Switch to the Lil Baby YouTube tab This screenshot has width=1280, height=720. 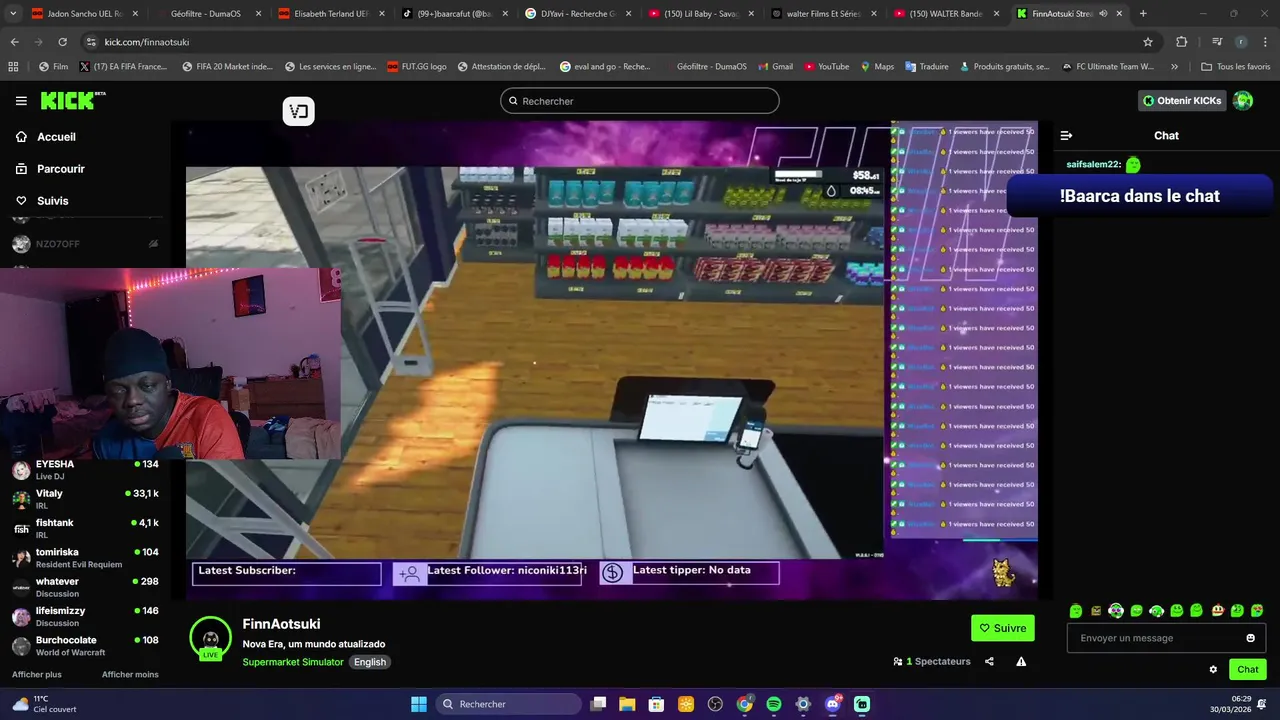[702, 14]
